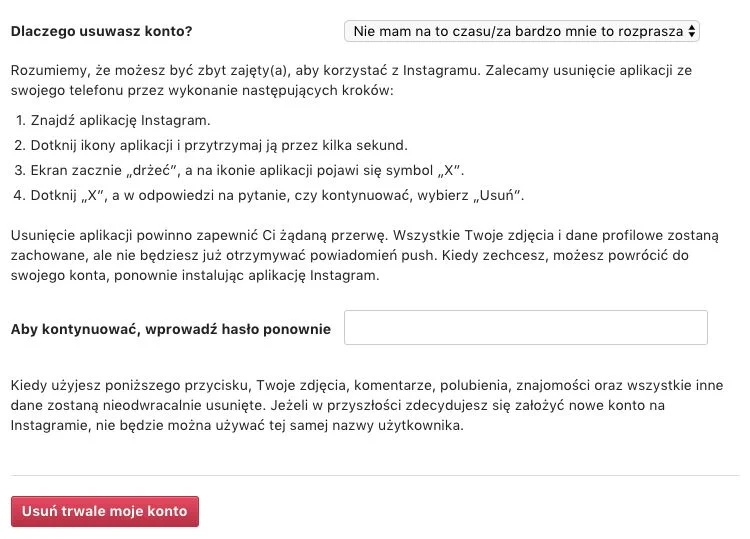
Task: Click the phrase nieodwracalnie usunięte in warning
Action: tap(184, 406)
